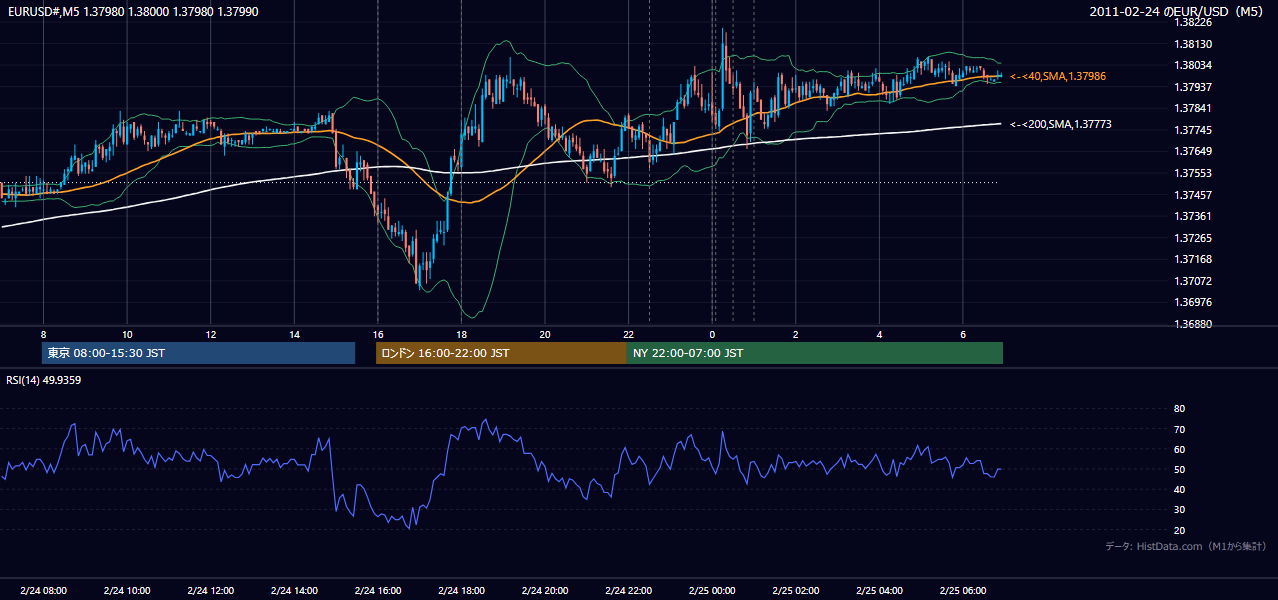Click the 2/24 22:00 time axis label
The width and height of the screenshot is (1278, 600).
(628, 590)
